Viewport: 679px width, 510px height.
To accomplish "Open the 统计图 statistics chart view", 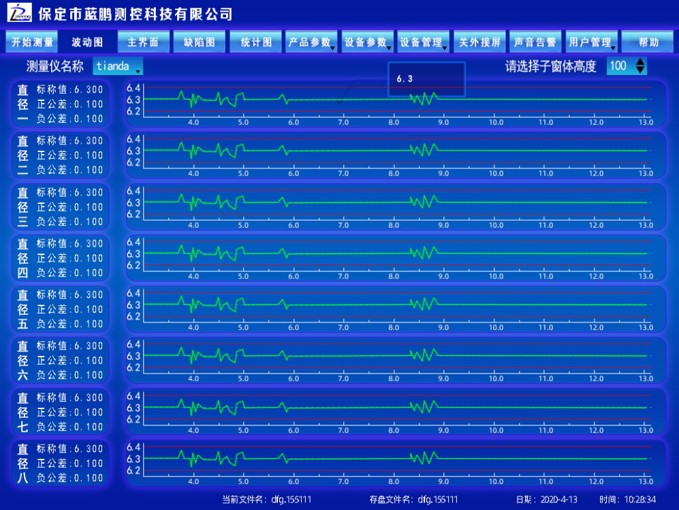I will 255,43.
